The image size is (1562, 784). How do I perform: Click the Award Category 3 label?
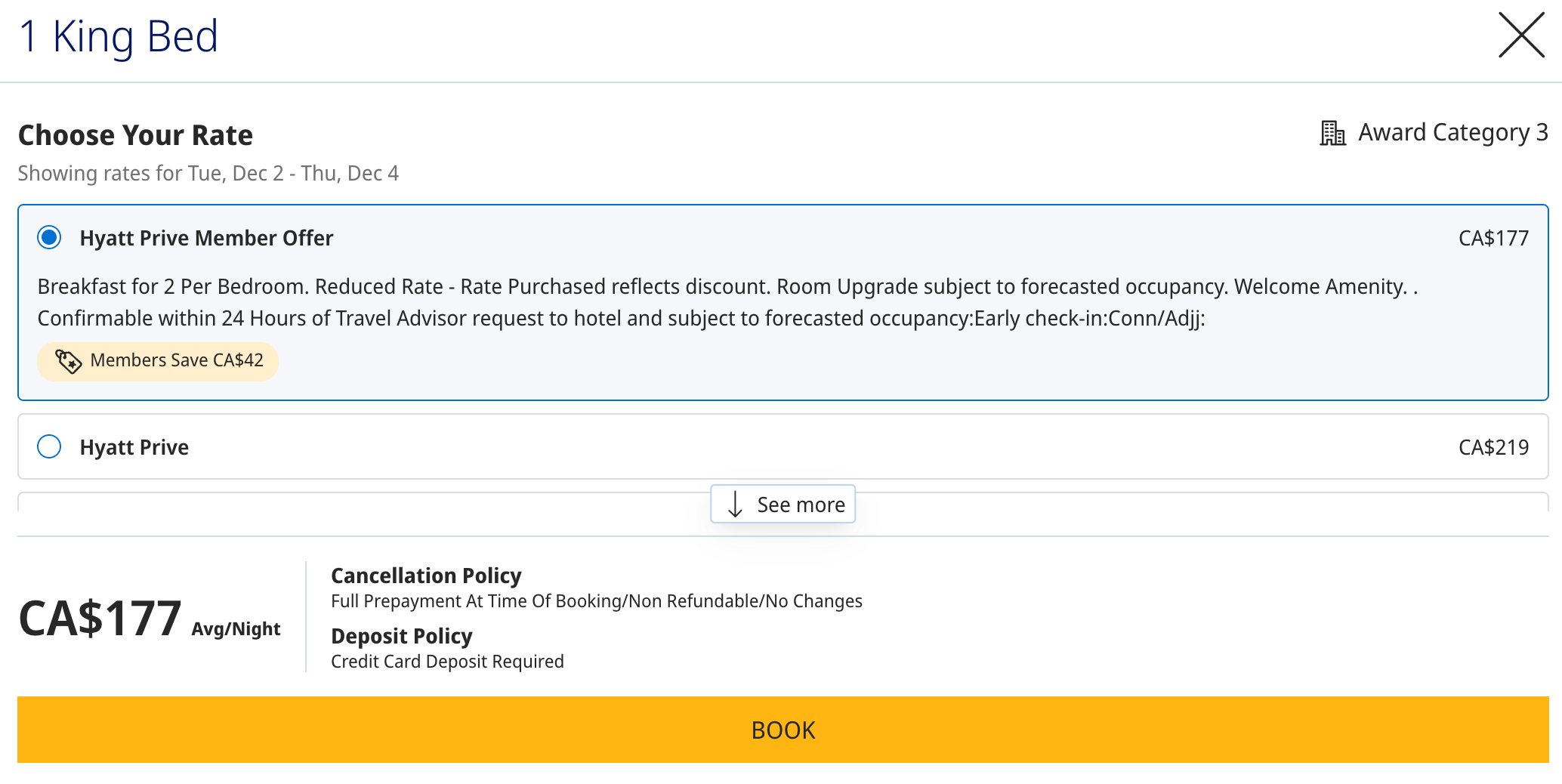(1452, 133)
